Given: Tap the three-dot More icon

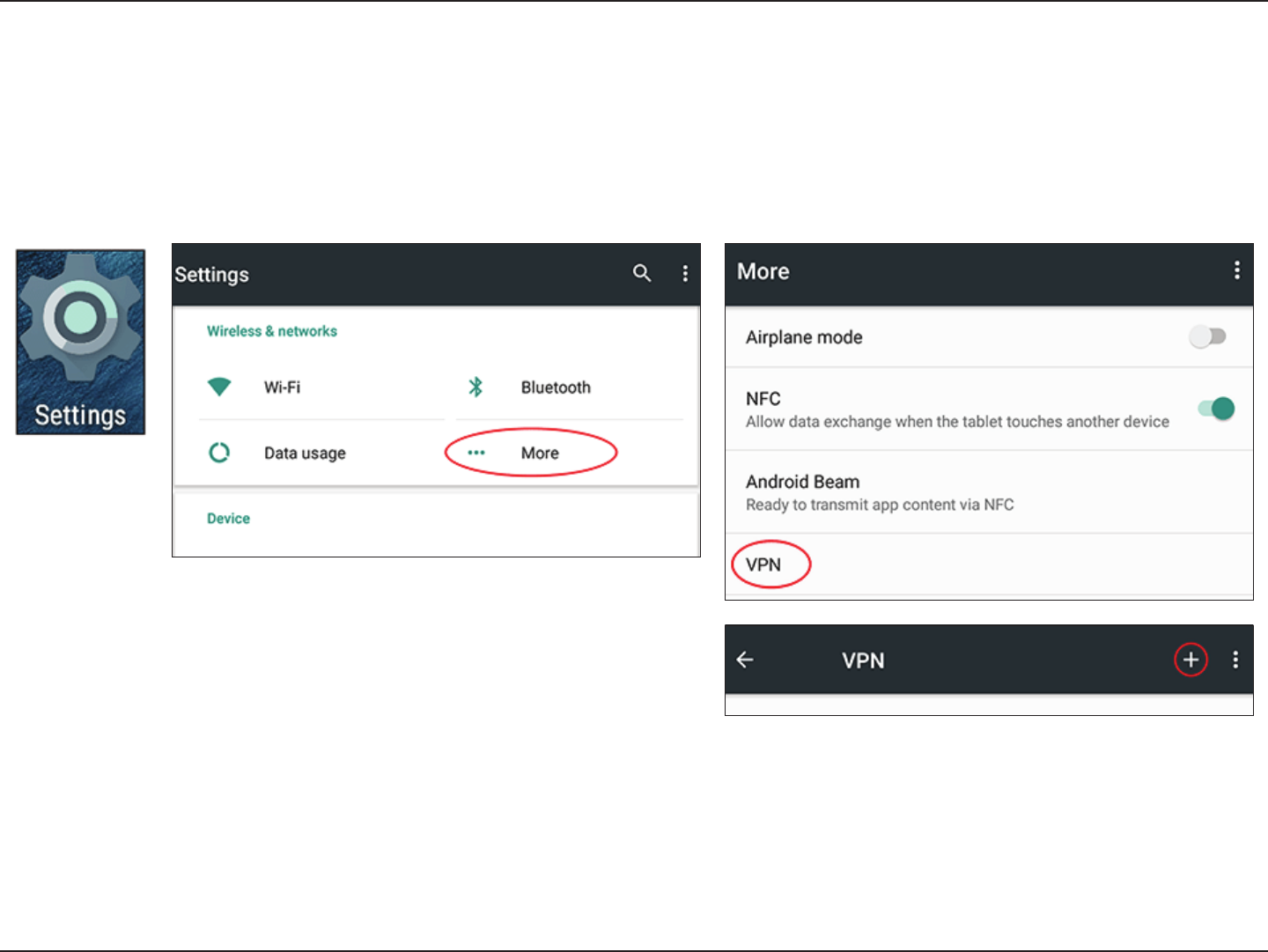Looking at the screenshot, I should (476, 453).
